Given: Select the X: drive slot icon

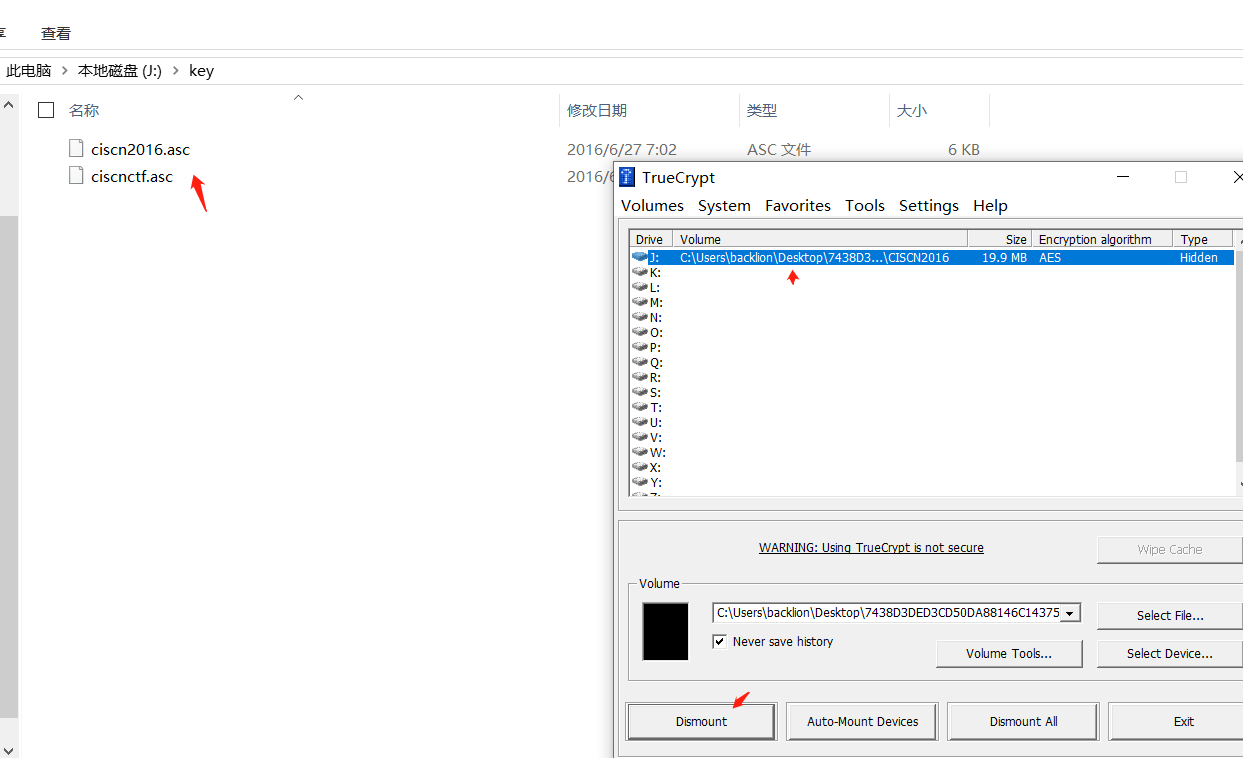Looking at the screenshot, I should (x=640, y=467).
